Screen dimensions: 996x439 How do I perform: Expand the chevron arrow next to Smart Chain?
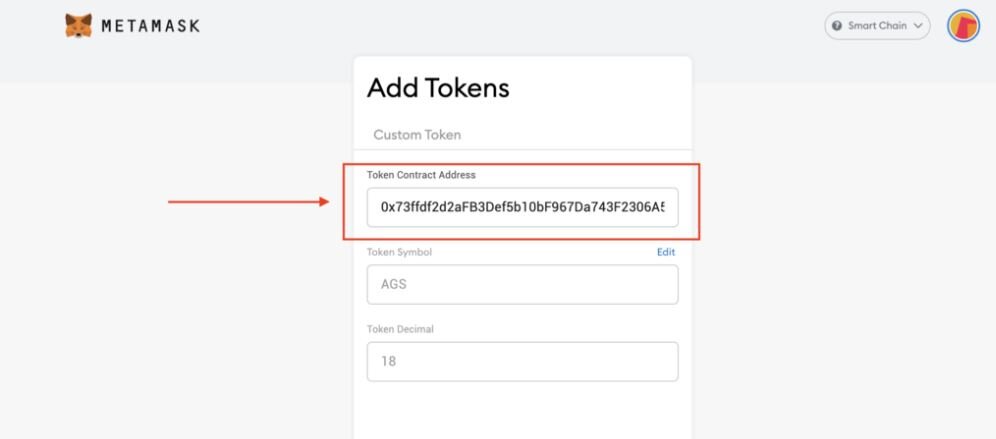917,26
